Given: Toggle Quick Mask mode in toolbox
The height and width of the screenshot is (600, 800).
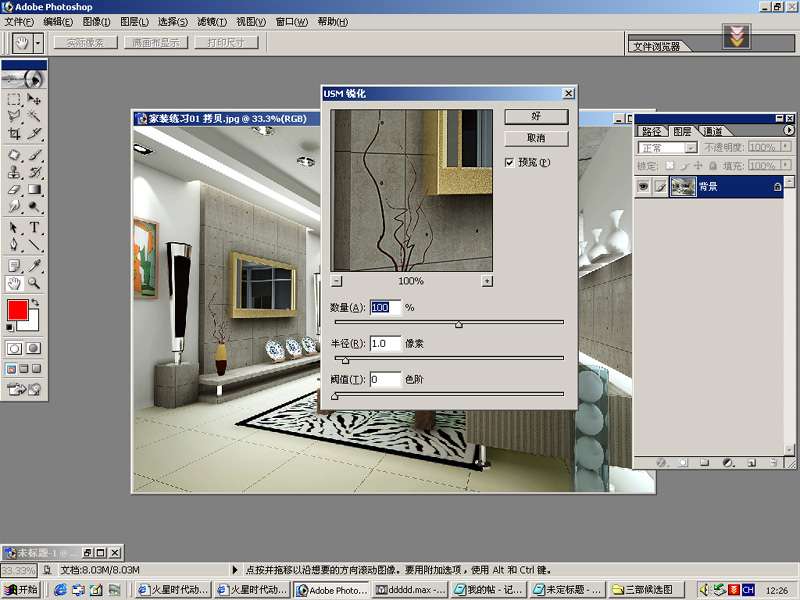Looking at the screenshot, I should coord(34,348).
